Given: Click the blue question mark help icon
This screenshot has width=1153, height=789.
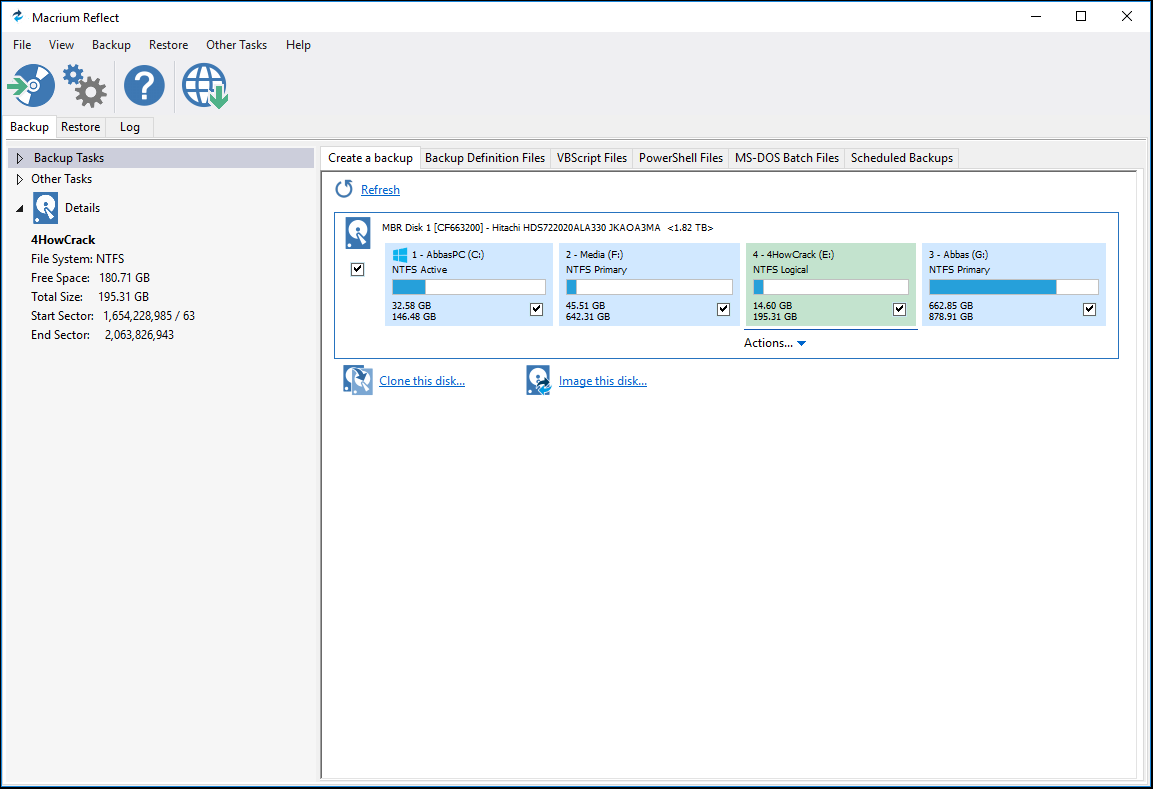Looking at the screenshot, I should (x=144, y=85).
